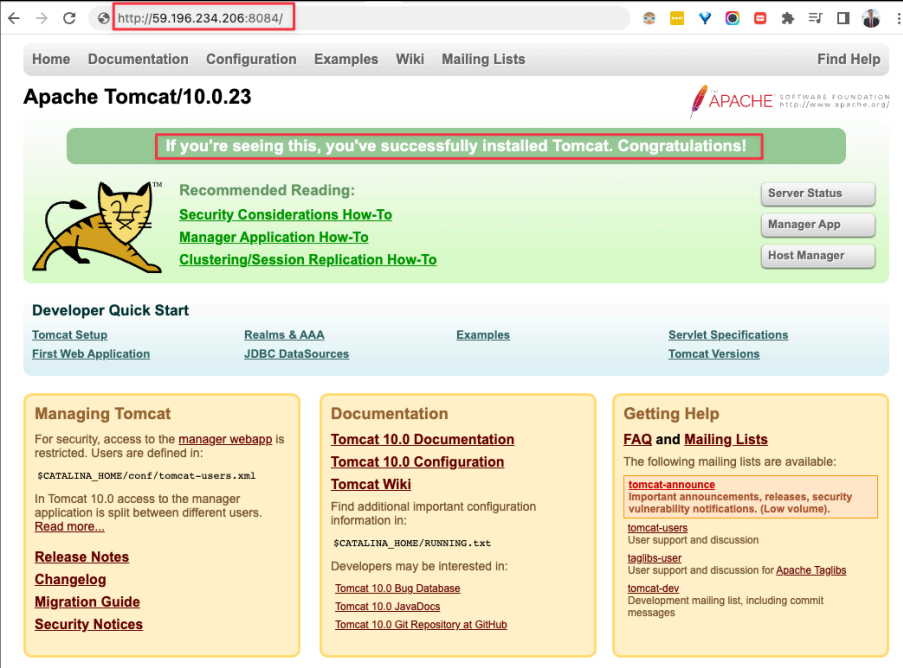Viewport: 903px width, 668px height.
Task: Open Tomcat 10.0 JavaDocs link
Action: click(x=388, y=607)
